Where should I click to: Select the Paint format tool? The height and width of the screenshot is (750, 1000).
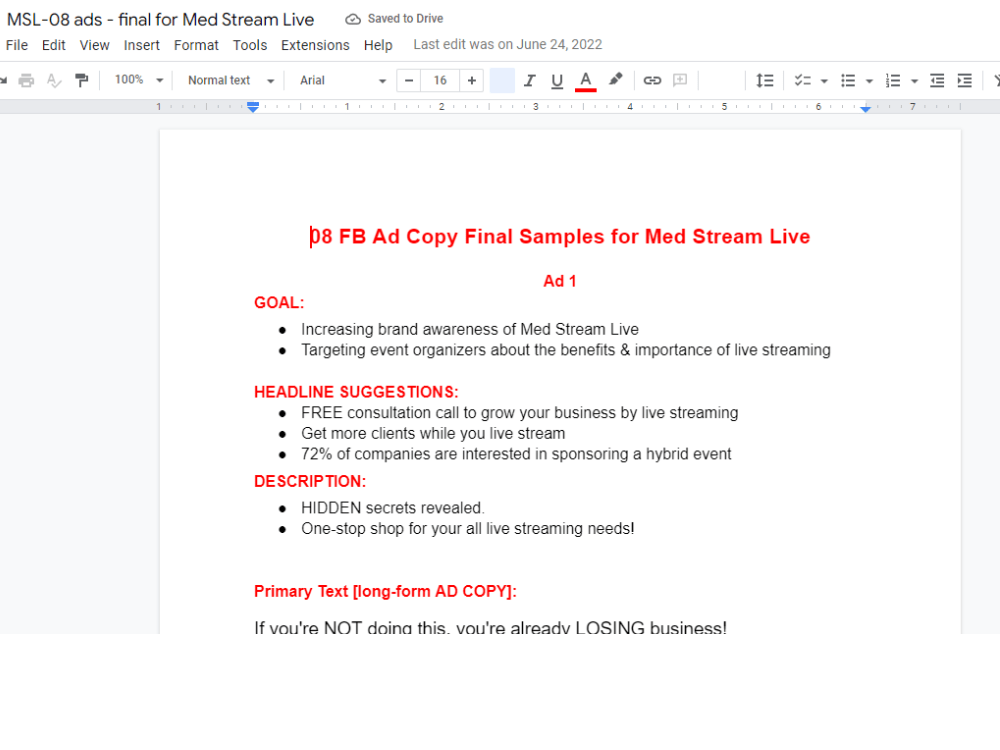click(x=82, y=80)
